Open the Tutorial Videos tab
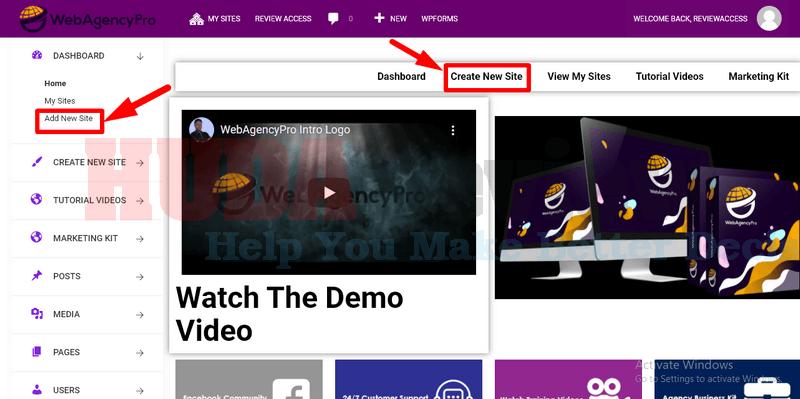 tap(669, 77)
